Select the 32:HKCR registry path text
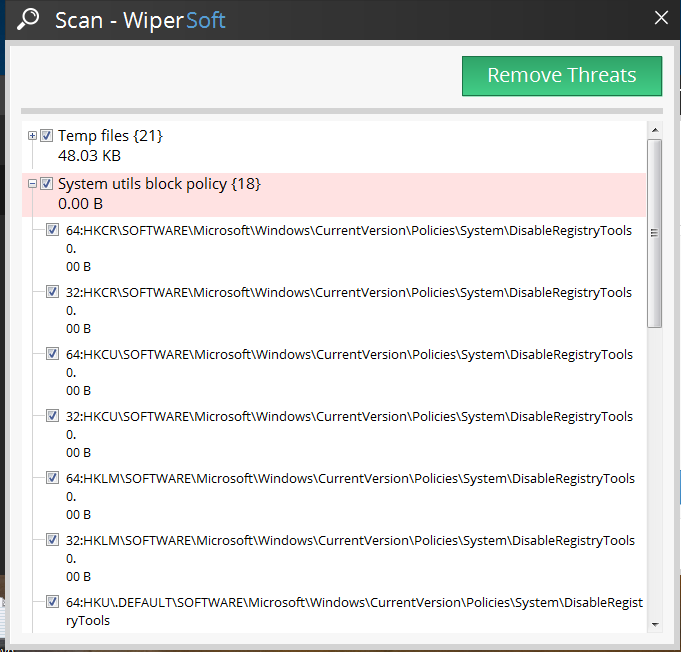Screen dimensions: 681x652 pos(349,293)
